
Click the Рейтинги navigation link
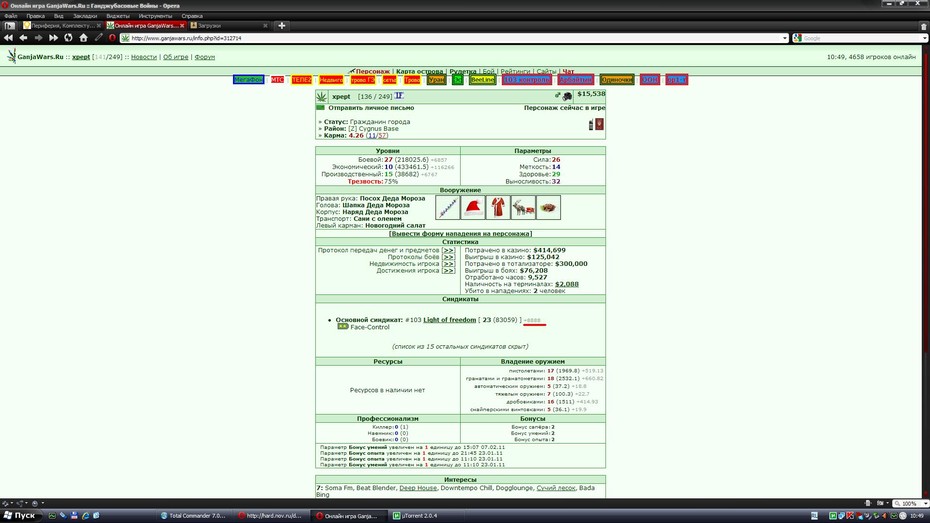coord(515,71)
